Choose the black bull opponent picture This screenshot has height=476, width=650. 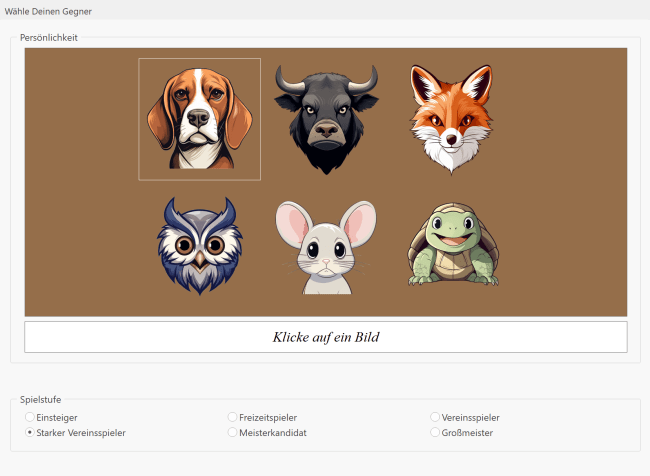[x=326, y=119]
